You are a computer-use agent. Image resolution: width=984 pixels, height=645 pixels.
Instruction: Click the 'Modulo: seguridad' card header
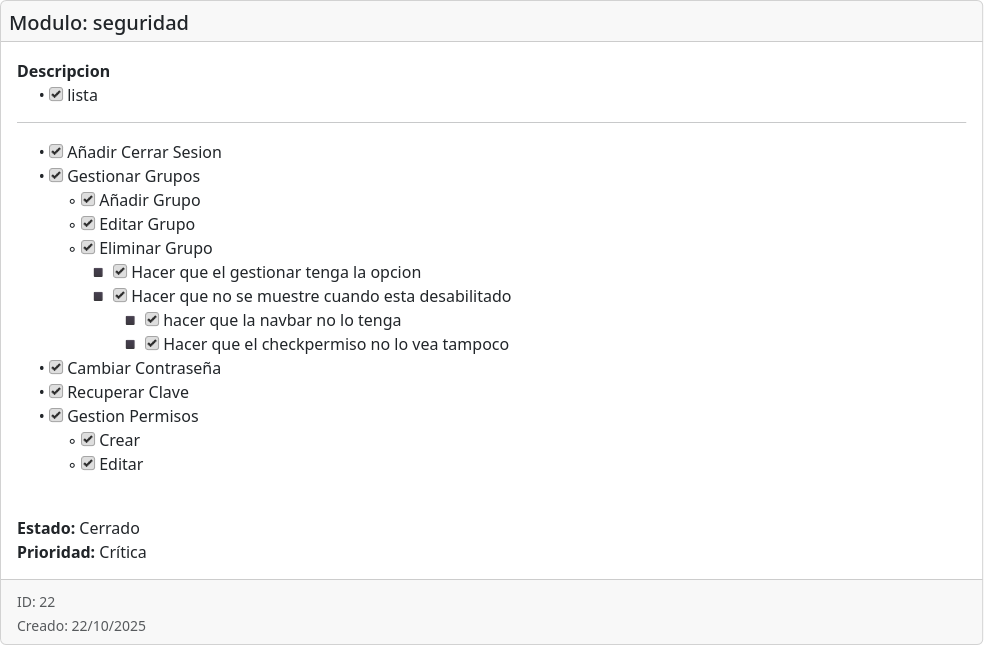pos(99,23)
